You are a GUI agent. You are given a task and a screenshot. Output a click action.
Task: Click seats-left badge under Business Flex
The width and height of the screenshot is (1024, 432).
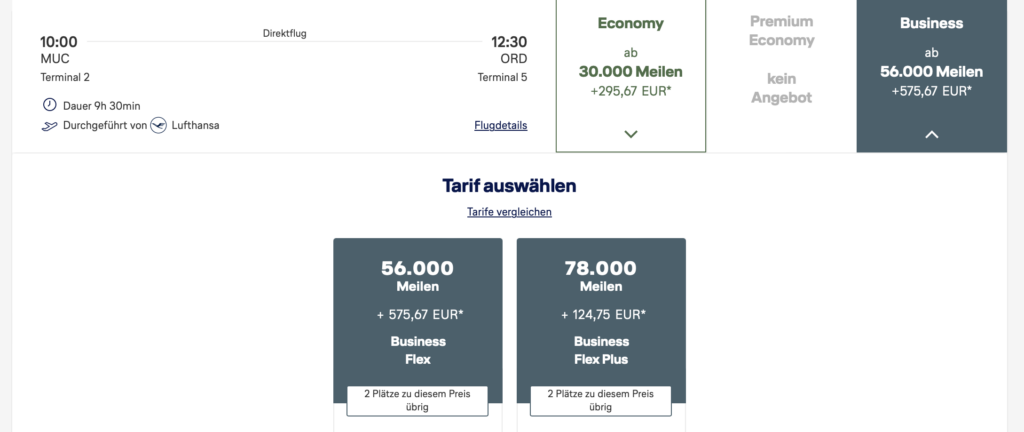point(418,400)
